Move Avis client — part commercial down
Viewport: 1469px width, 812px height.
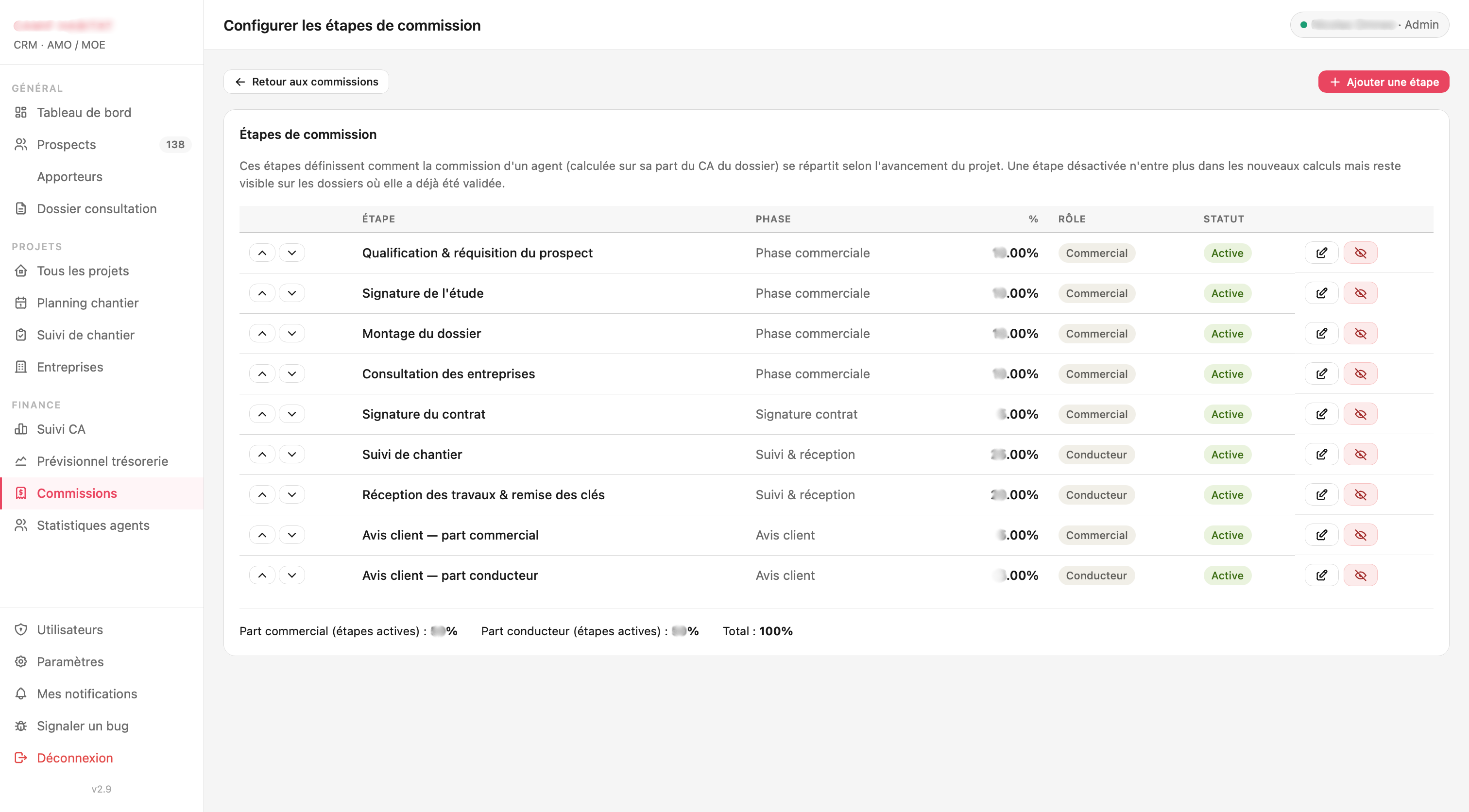click(x=292, y=535)
